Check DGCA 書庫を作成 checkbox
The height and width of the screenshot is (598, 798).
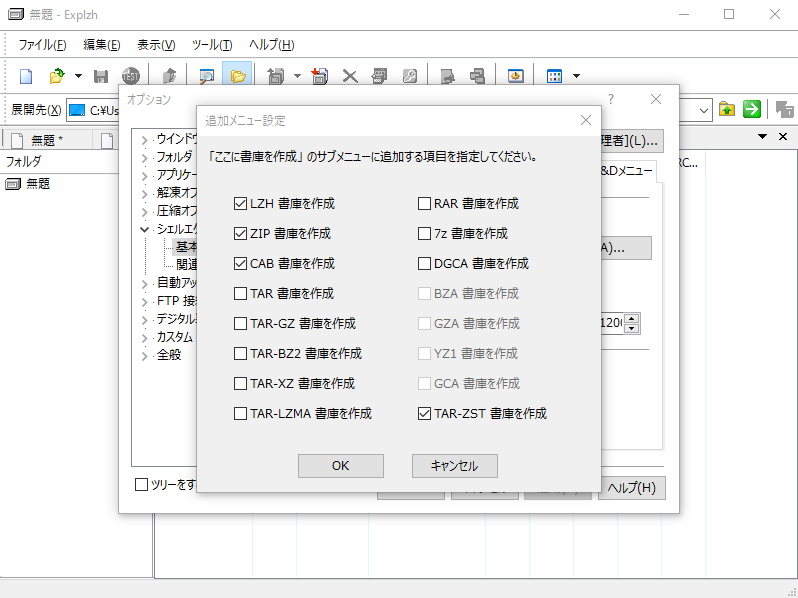pos(424,264)
